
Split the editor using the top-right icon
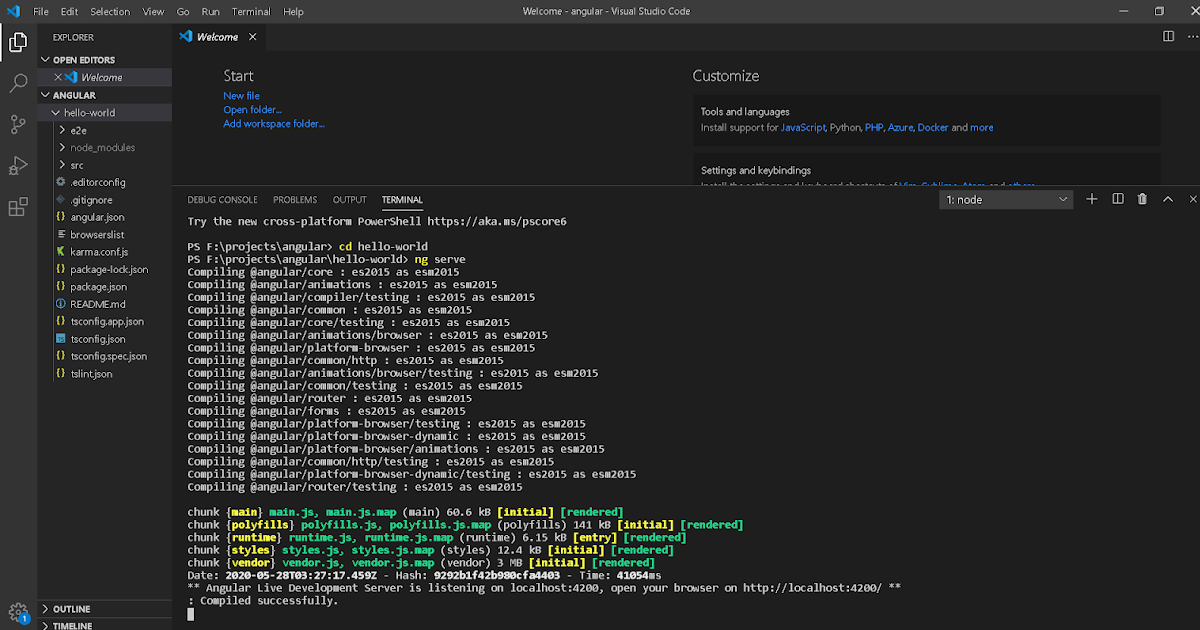click(1169, 36)
